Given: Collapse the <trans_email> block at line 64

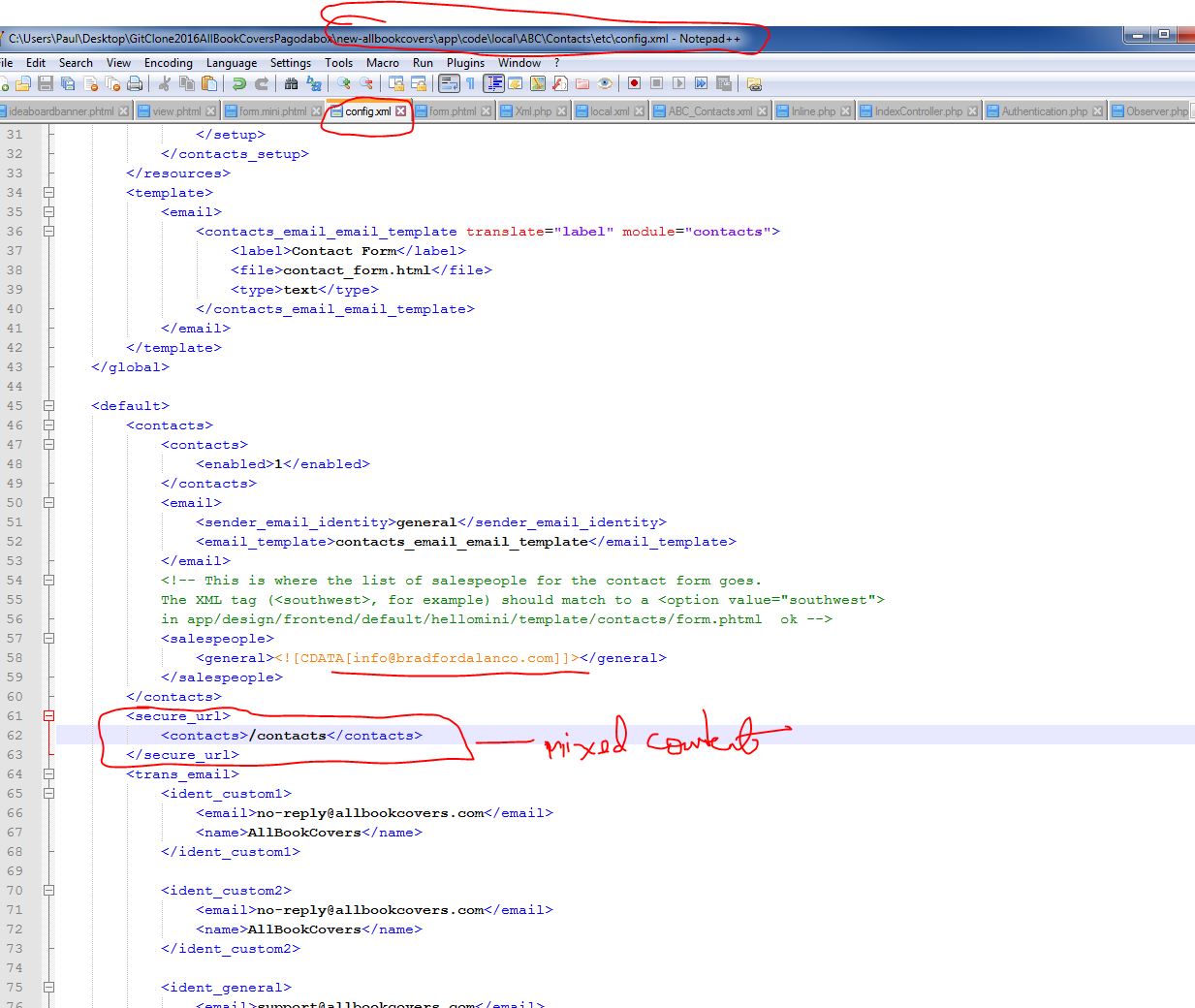Looking at the screenshot, I should [x=48, y=773].
